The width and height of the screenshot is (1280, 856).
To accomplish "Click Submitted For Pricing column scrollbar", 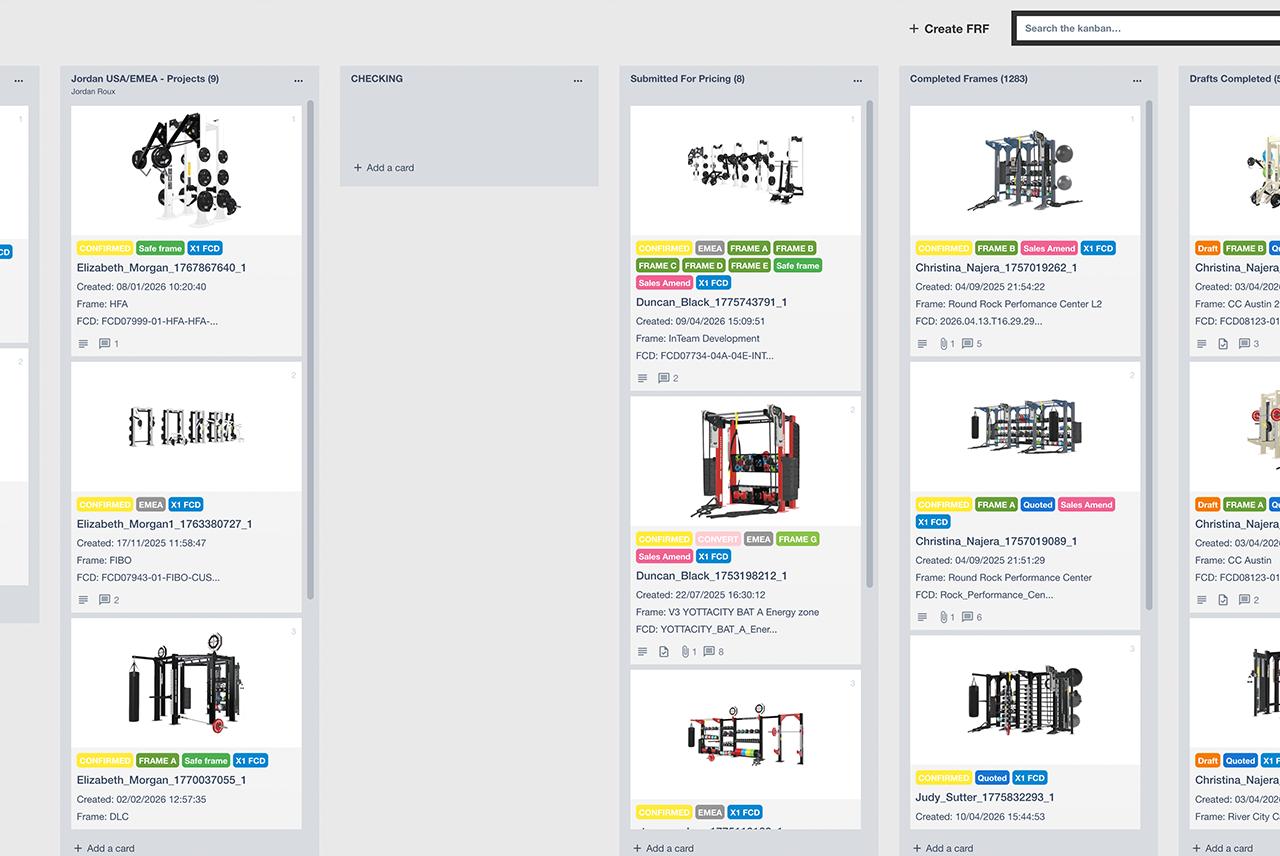I will tap(869, 343).
